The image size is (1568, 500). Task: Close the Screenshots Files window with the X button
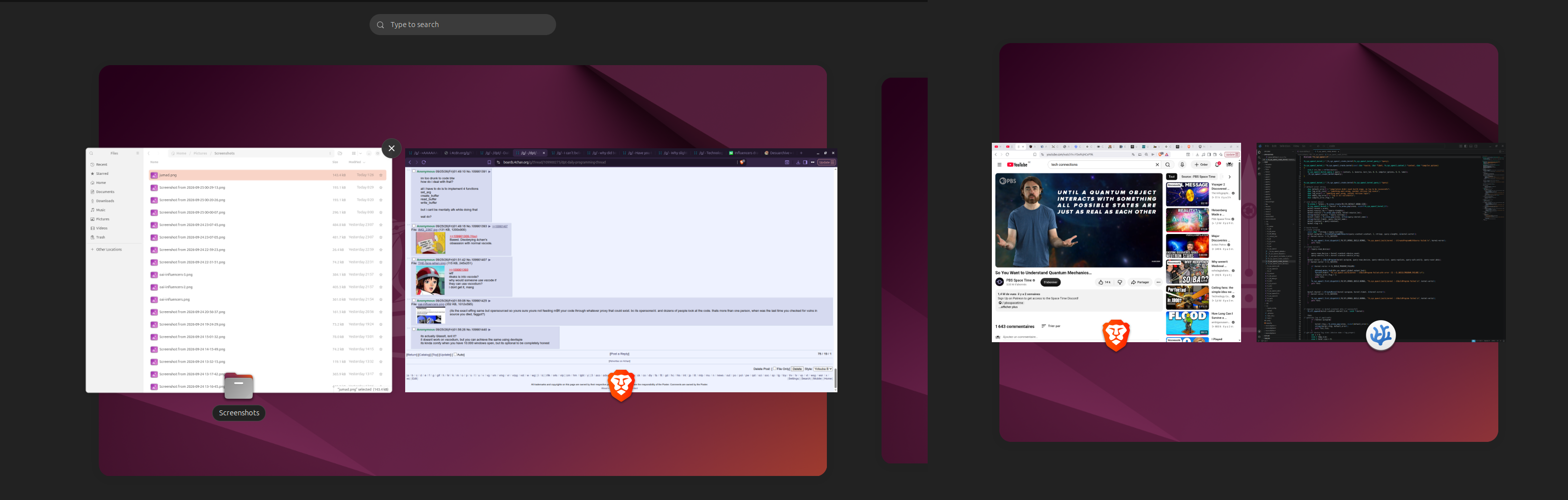click(392, 148)
